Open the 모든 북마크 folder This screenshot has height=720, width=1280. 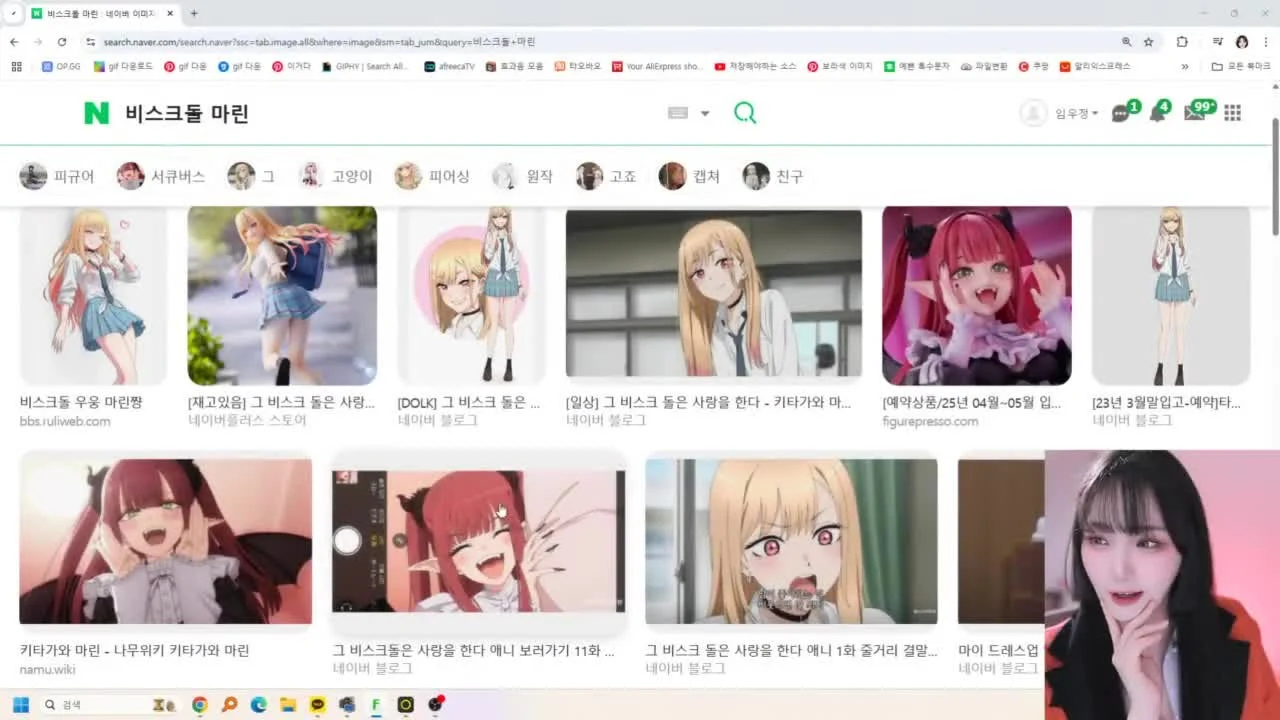pyautogui.click(x=1240, y=66)
